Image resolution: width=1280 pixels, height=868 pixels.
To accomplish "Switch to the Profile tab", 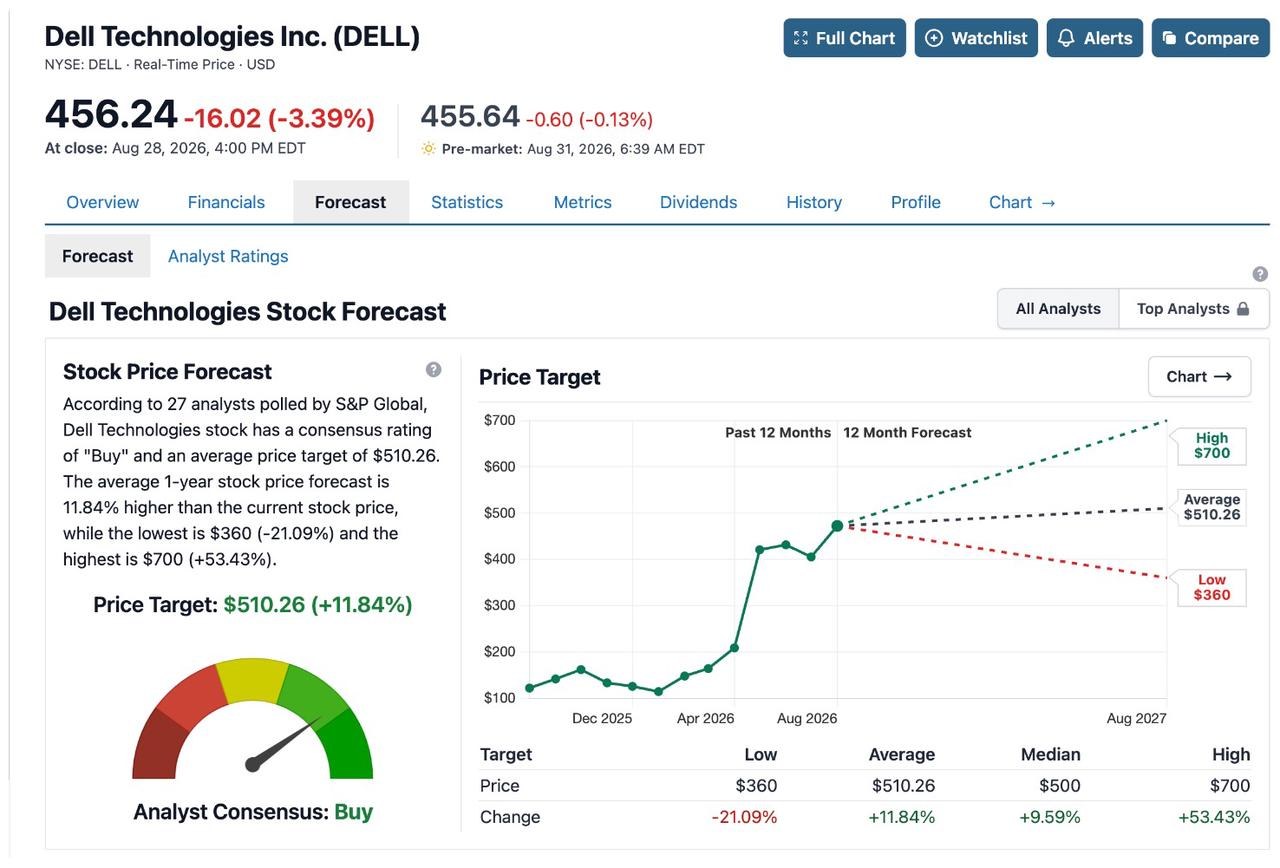I will 916,202.
